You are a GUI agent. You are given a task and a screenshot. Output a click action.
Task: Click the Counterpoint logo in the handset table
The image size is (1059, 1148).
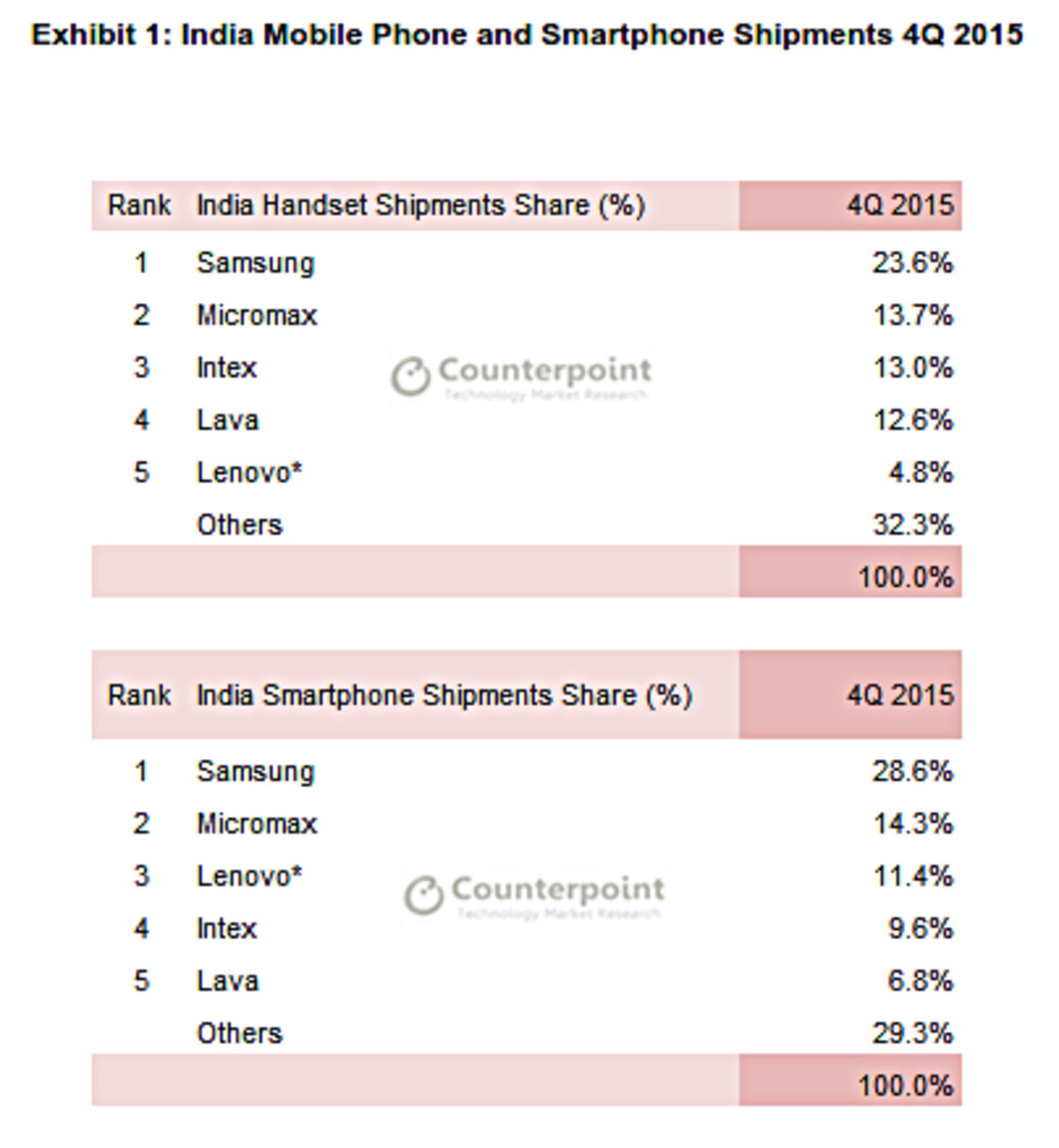(521, 376)
